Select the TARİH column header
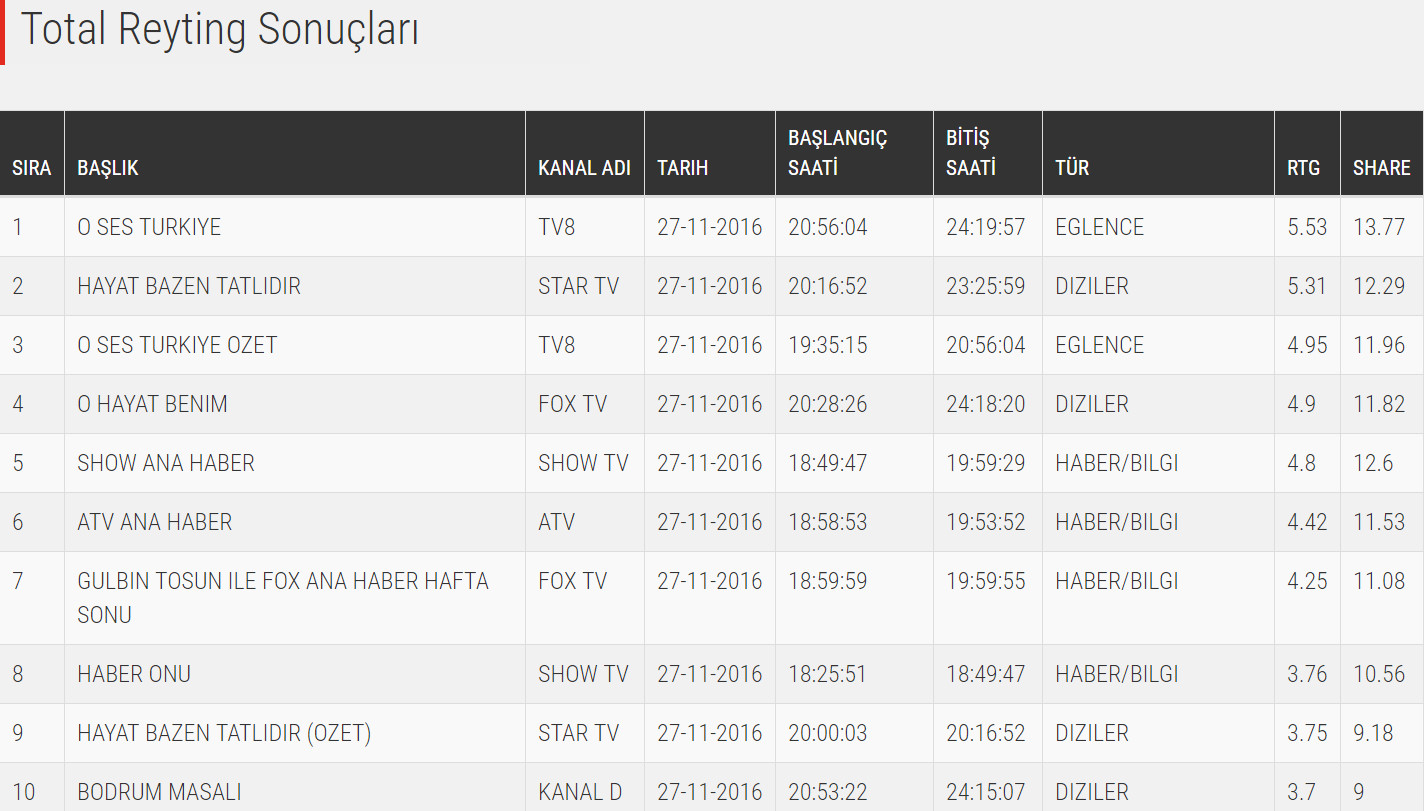This screenshot has height=811, width=1424. 682,168
